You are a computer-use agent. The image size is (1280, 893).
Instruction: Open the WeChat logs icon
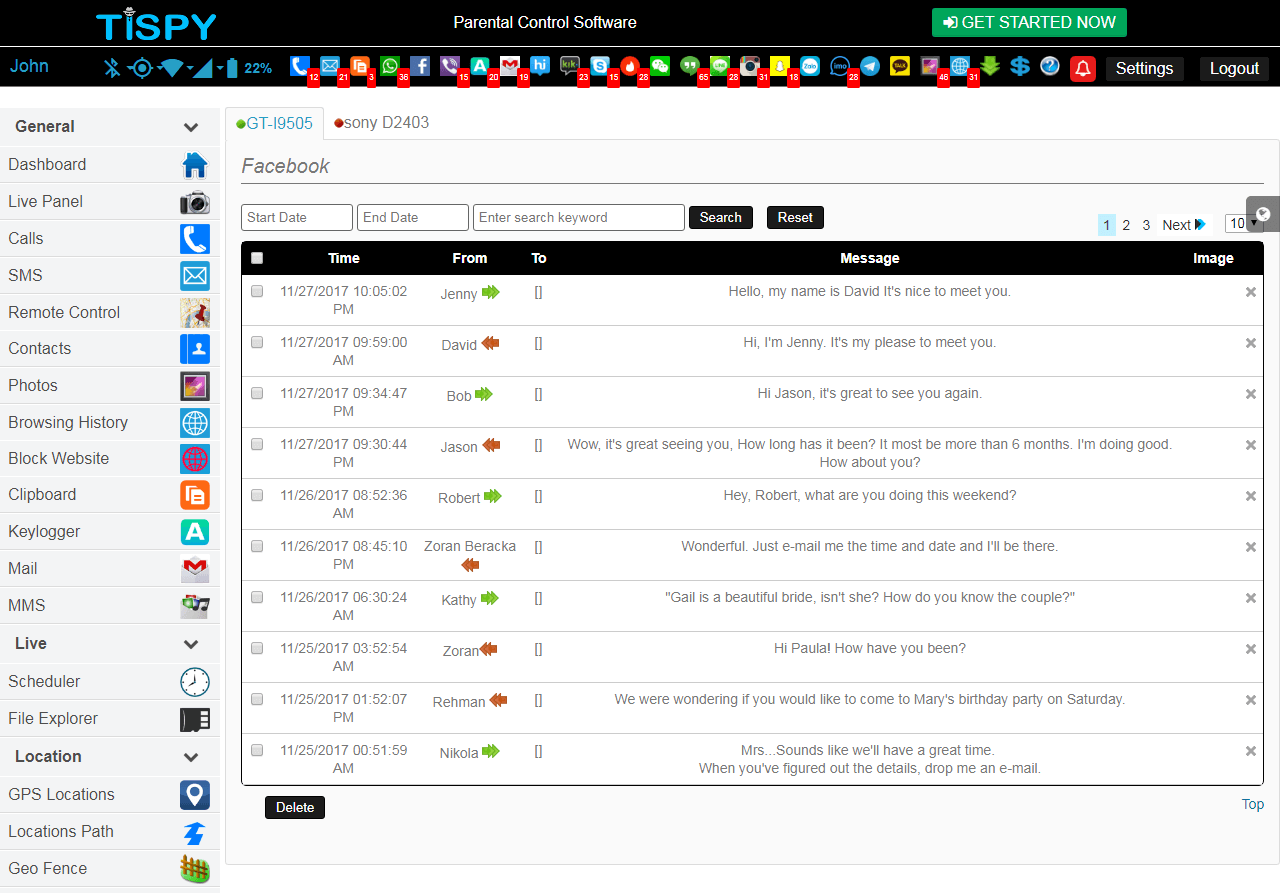click(x=660, y=66)
